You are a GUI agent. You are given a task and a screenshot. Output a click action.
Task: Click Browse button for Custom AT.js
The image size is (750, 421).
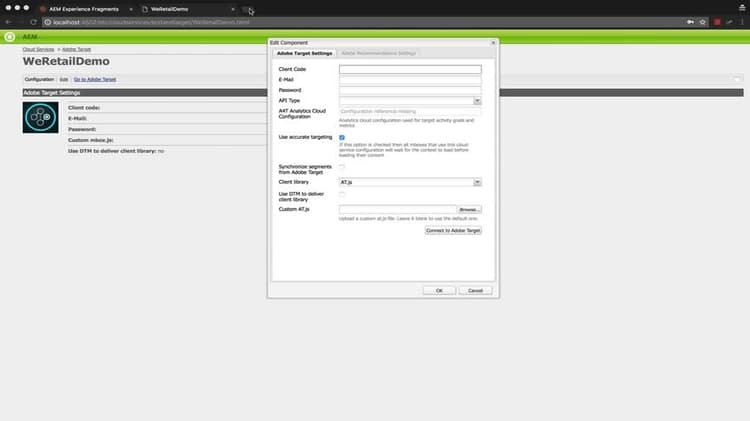pyautogui.click(x=469, y=210)
